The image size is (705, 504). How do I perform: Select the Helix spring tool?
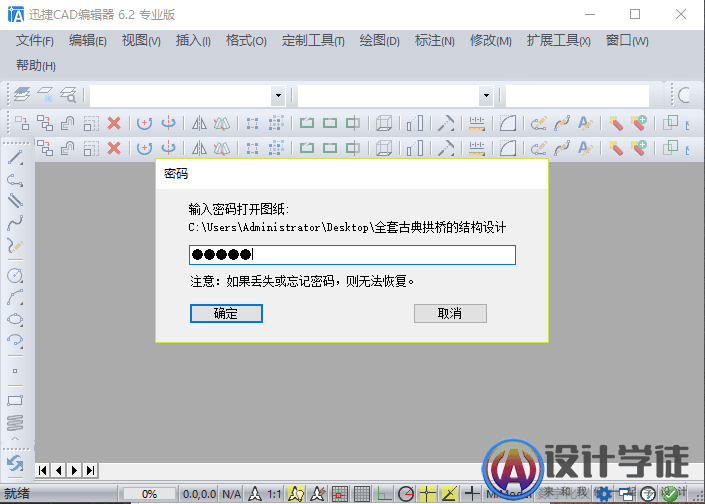pos(15,423)
